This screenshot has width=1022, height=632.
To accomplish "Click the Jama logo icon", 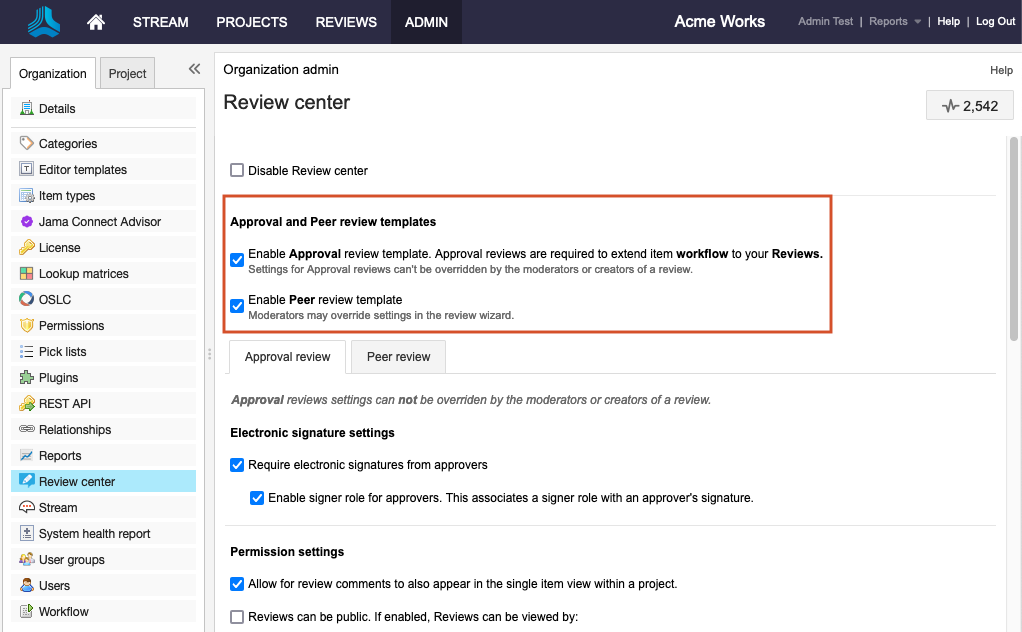I will coord(42,22).
